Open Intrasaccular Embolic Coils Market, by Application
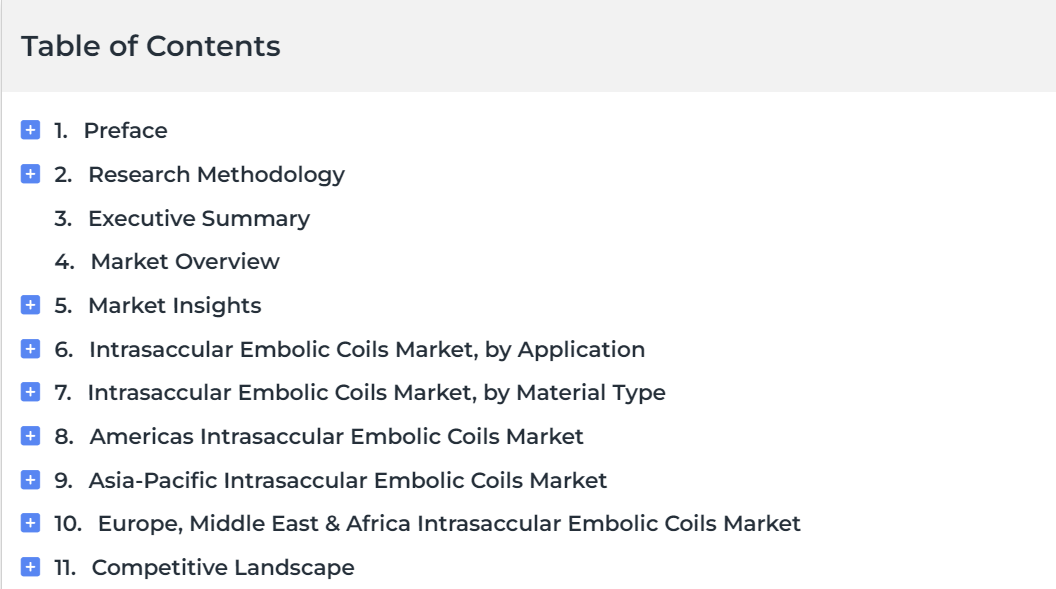 (x=367, y=350)
